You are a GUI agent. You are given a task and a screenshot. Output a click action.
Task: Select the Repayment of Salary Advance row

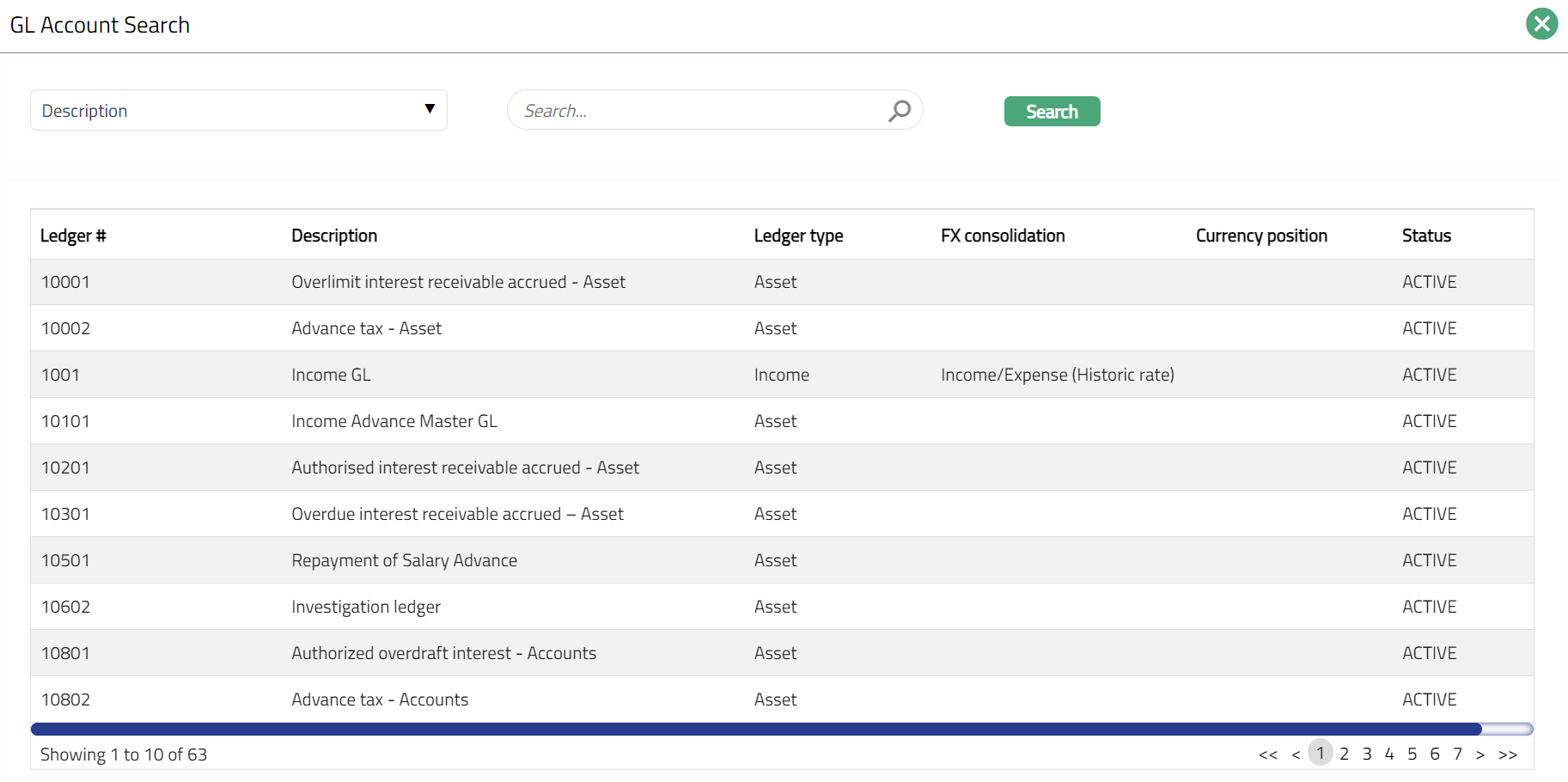click(404, 560)
